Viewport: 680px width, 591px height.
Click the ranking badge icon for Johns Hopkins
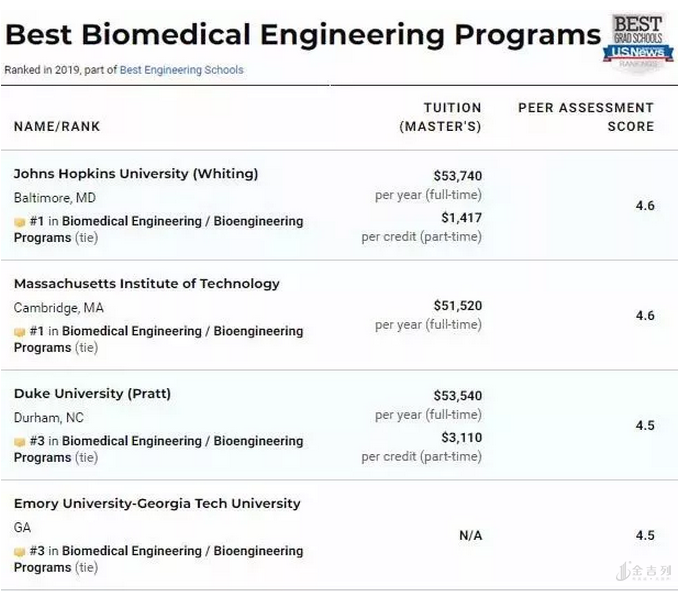19,222
